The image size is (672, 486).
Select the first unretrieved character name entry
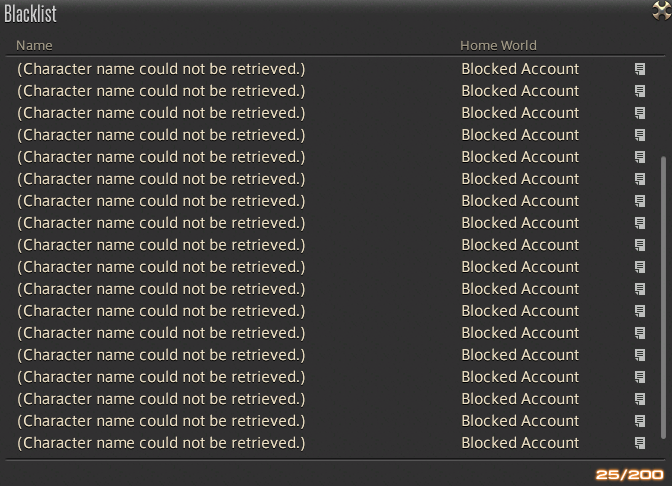(161, 69)
